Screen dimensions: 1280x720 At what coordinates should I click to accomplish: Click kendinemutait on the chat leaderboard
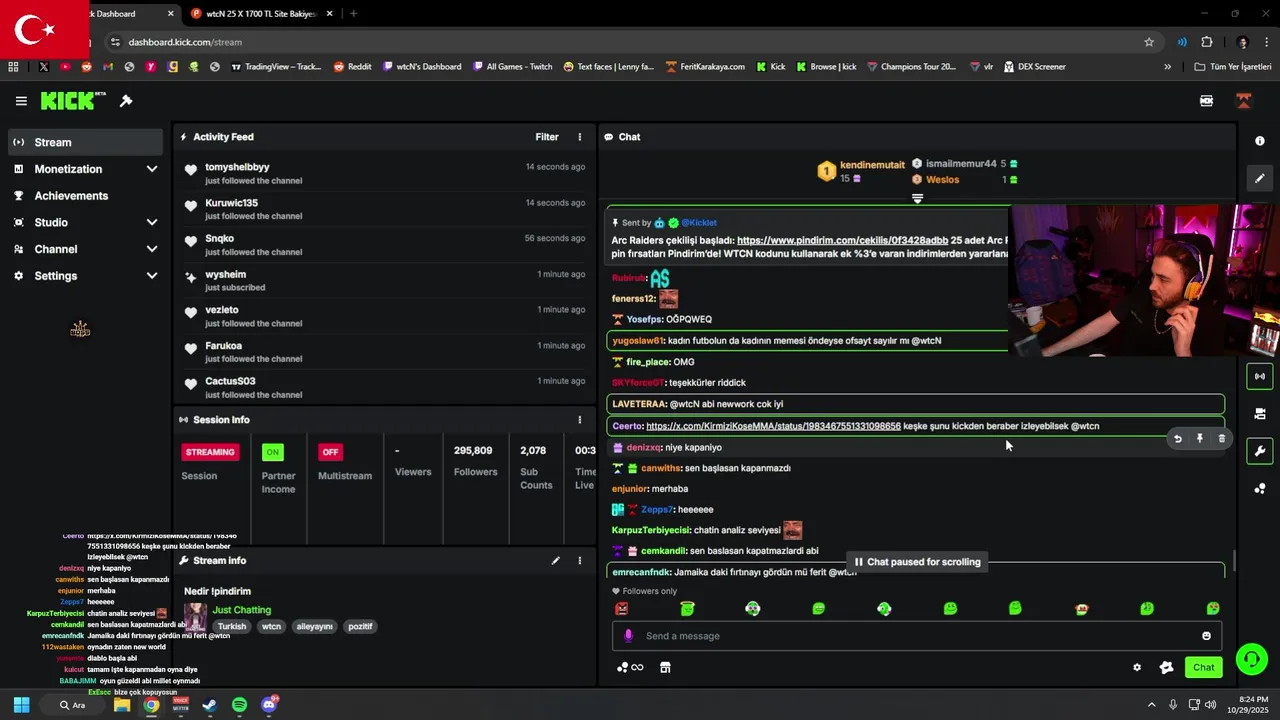[872, 164]
